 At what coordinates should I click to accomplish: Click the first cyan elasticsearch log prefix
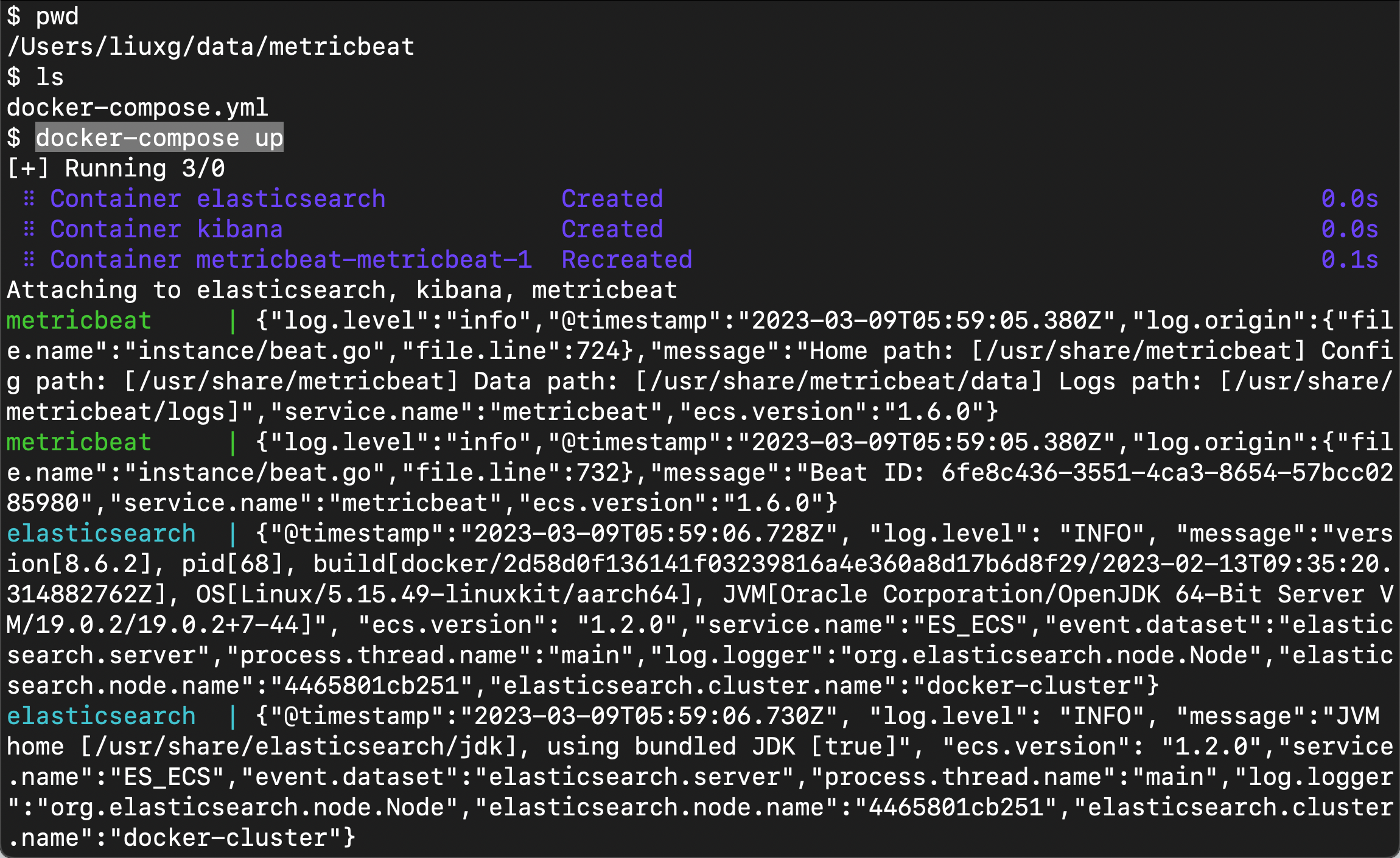[101, 534]
